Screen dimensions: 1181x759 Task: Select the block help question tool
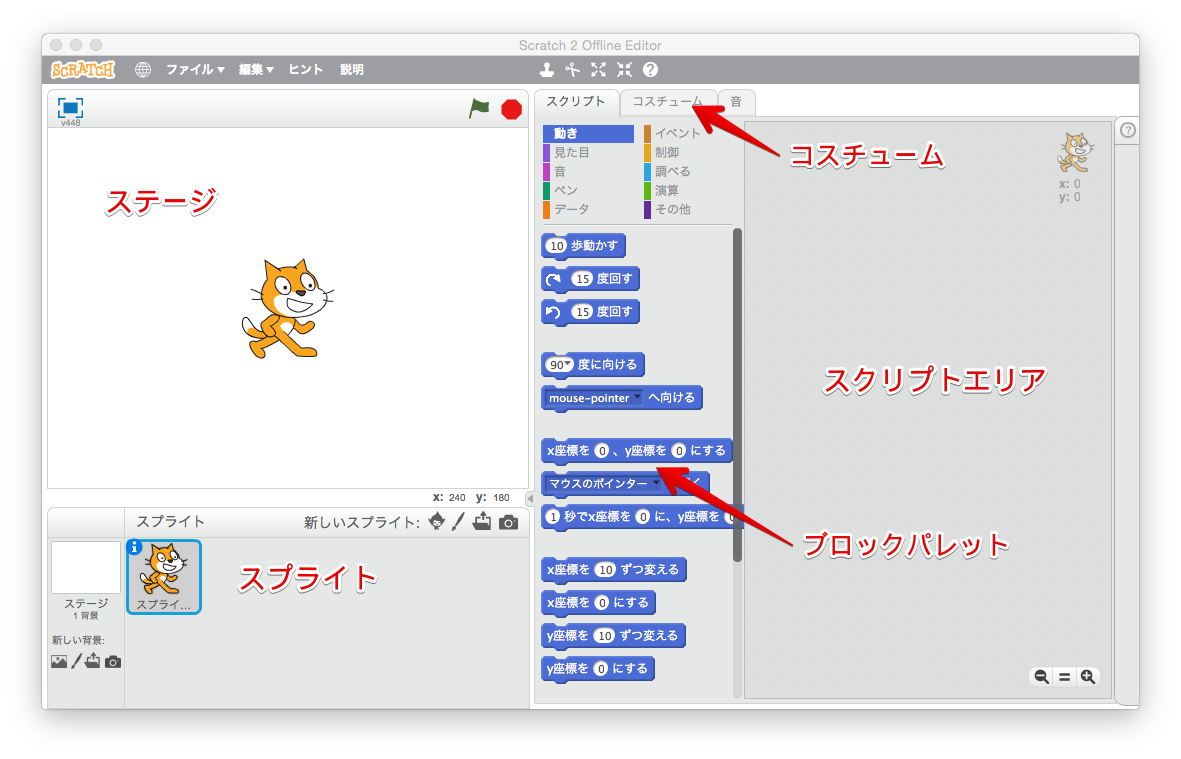[650, 70]
